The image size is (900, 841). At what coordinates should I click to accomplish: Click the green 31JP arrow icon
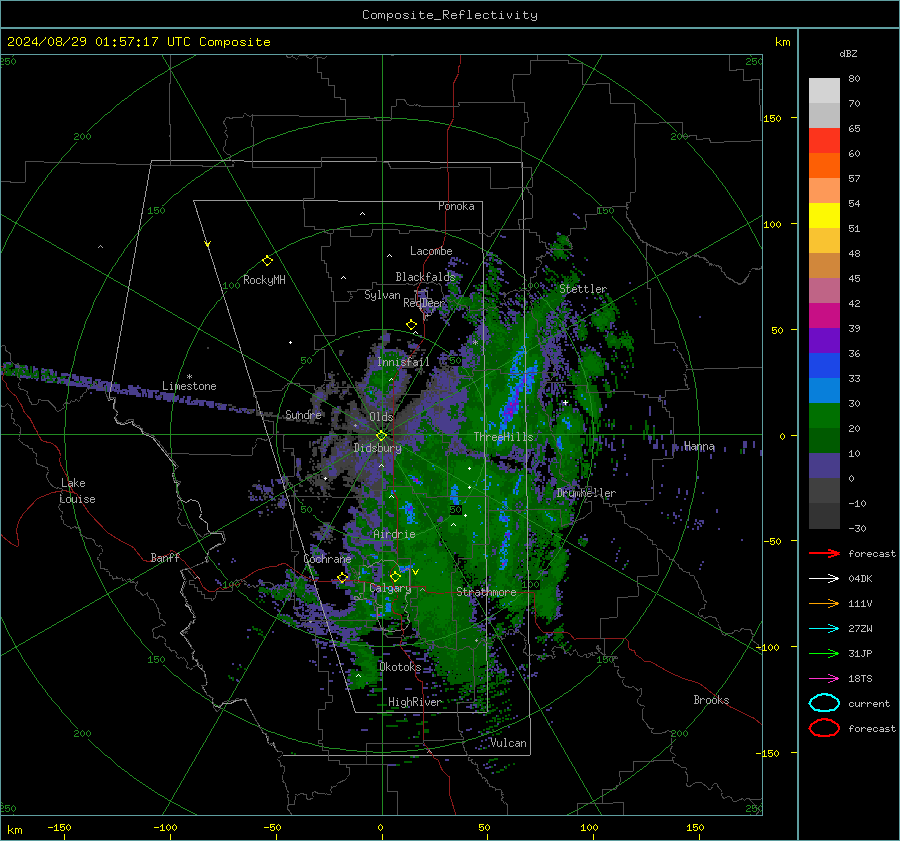[x=824, y=653]
